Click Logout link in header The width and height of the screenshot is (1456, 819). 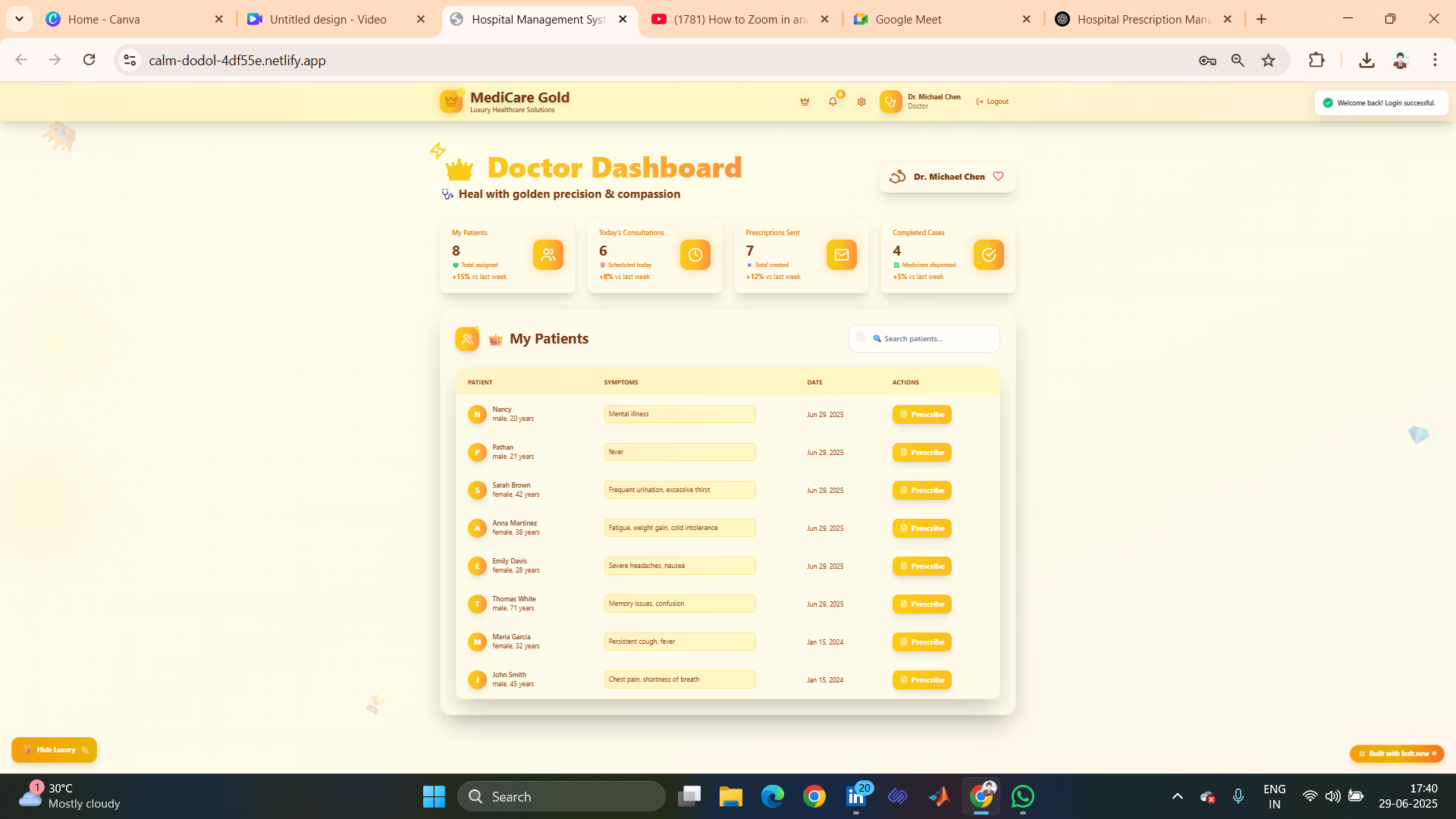pos(993,102)
